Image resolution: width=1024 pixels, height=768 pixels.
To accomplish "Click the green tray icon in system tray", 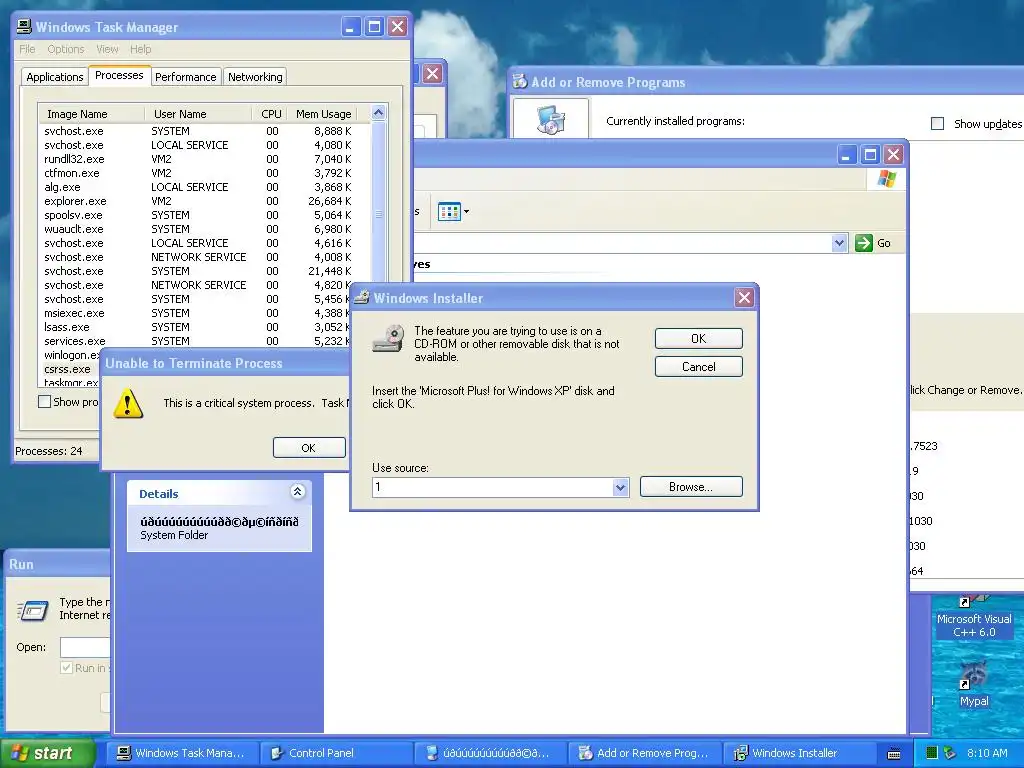I will pyautogui.click(x=932, y=753).
